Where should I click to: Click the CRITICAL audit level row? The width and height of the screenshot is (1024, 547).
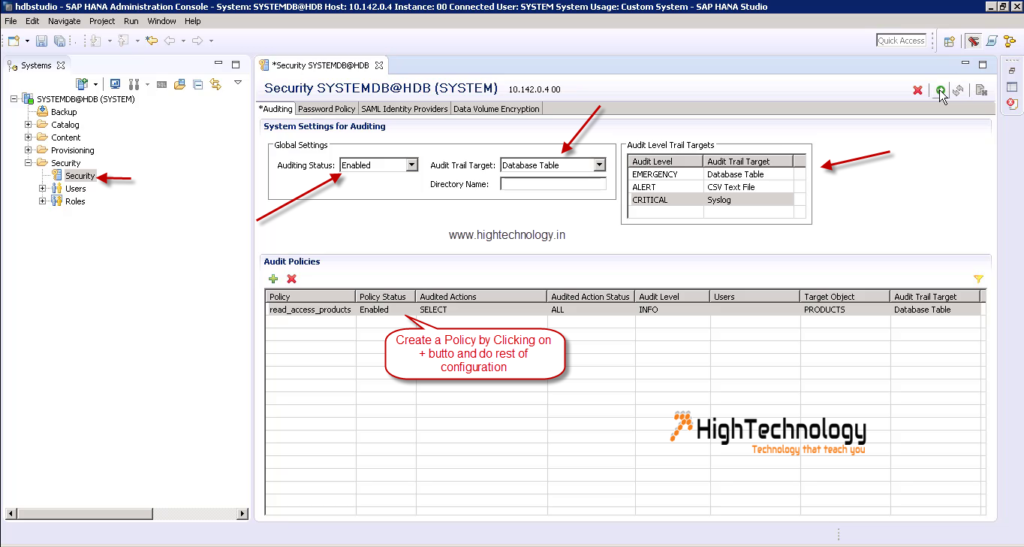pos(711,200)
